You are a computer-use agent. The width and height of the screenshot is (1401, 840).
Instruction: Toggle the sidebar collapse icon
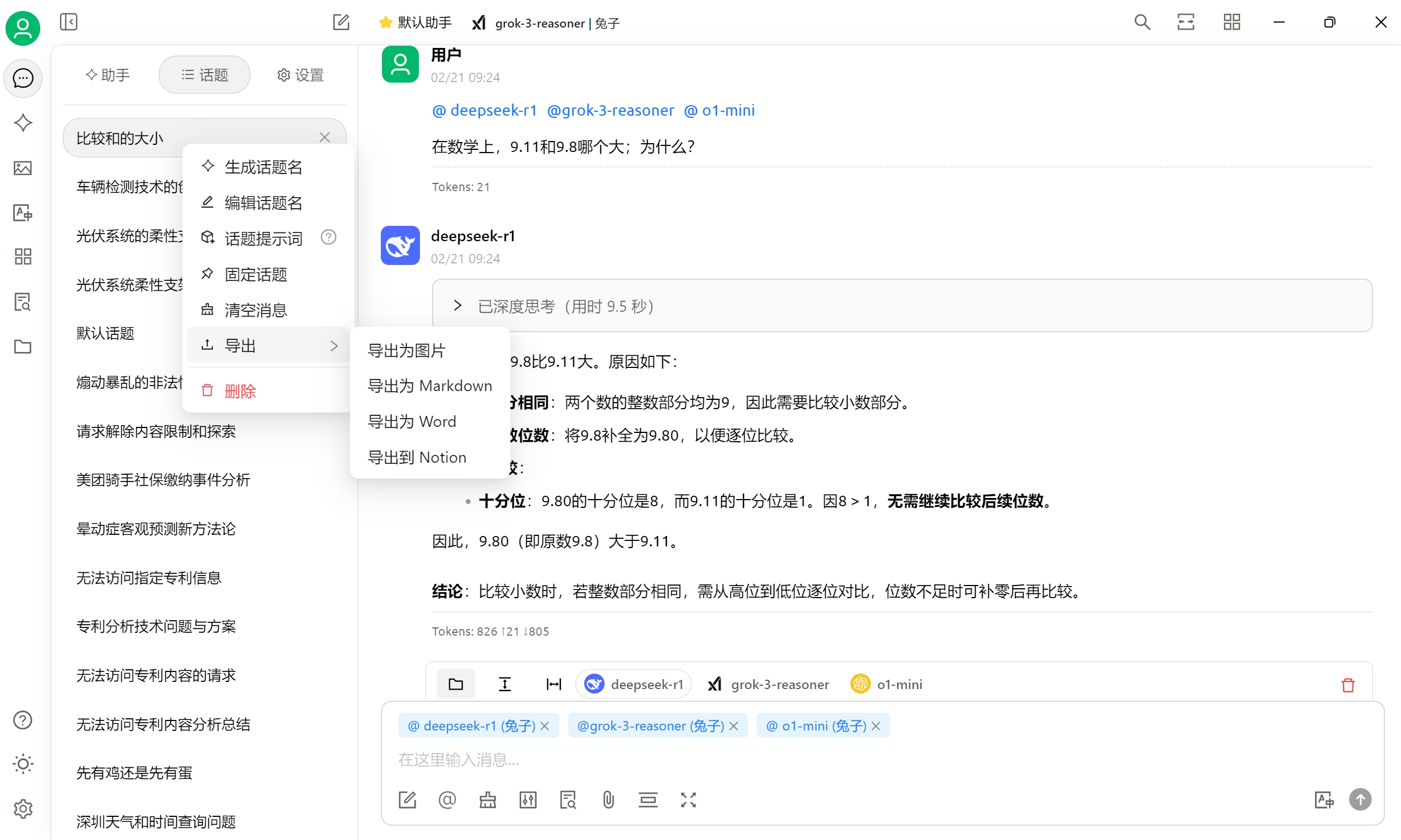(x=68, y=22)
